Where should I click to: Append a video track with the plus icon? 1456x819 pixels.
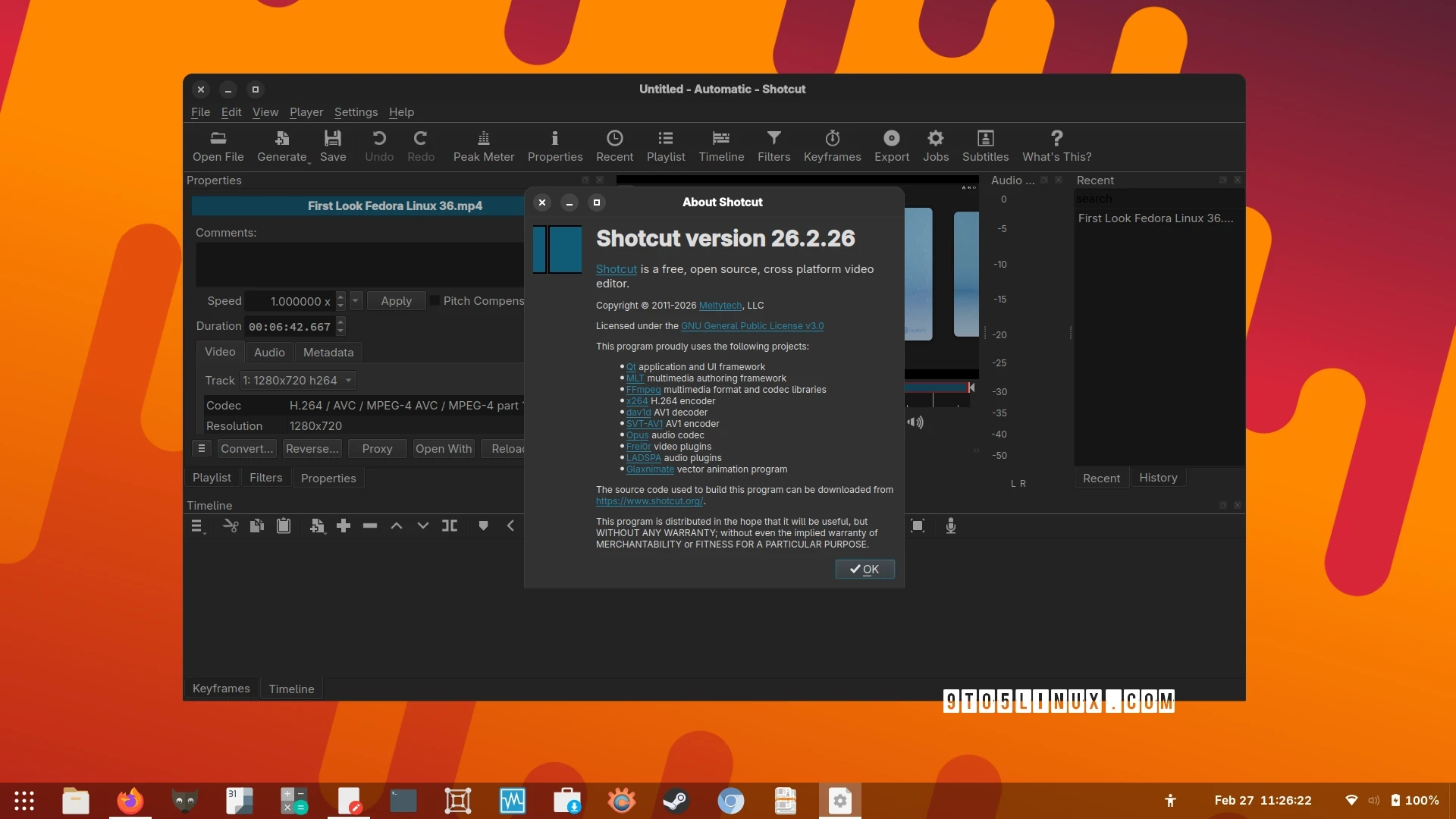pyautogui.click(x=344, y=526)
